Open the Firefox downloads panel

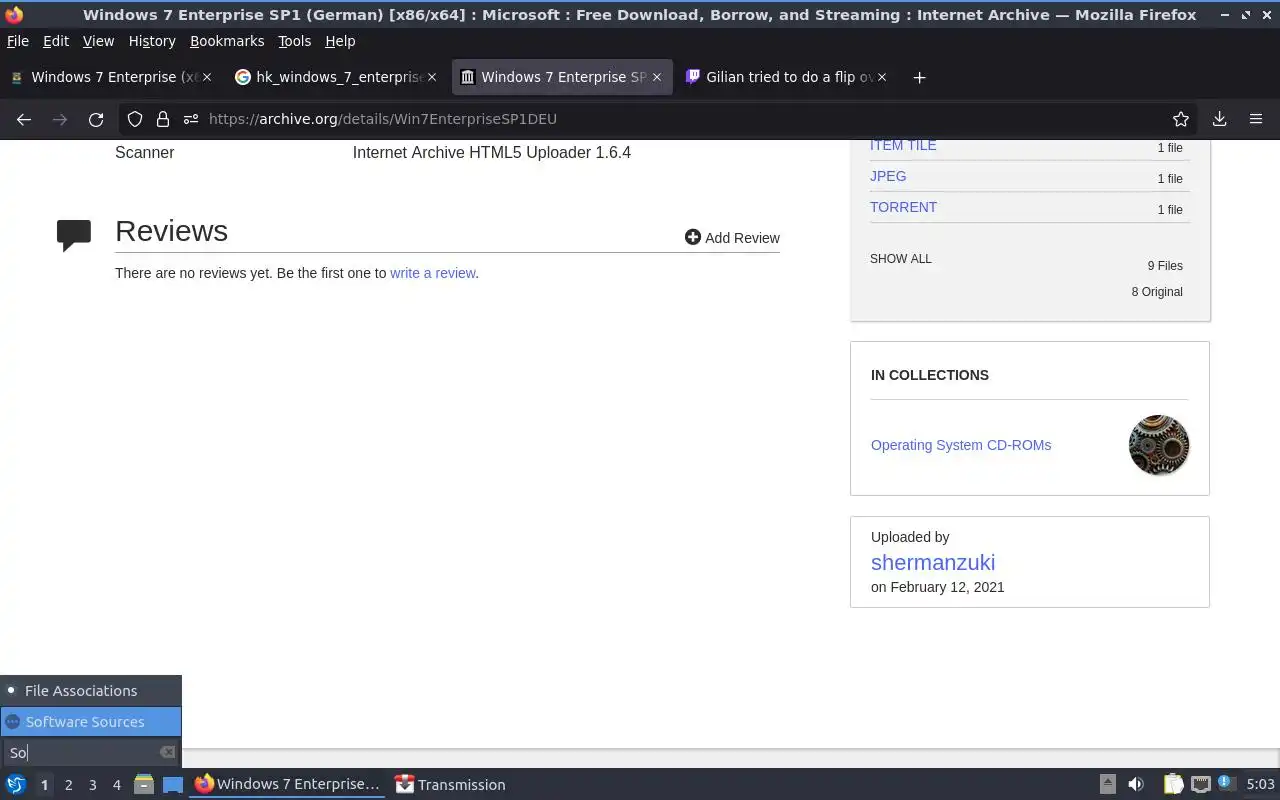click(x=1219, y=119)
